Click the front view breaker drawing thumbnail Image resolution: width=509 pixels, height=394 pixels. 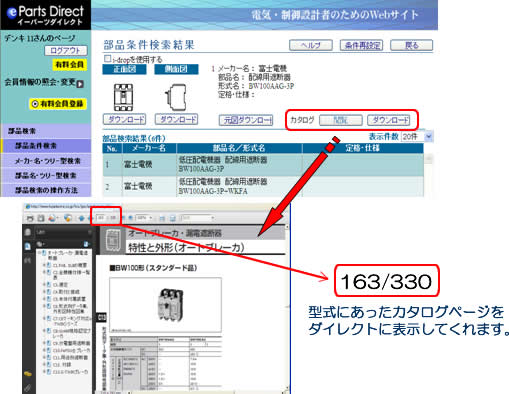tap(124, 97)
